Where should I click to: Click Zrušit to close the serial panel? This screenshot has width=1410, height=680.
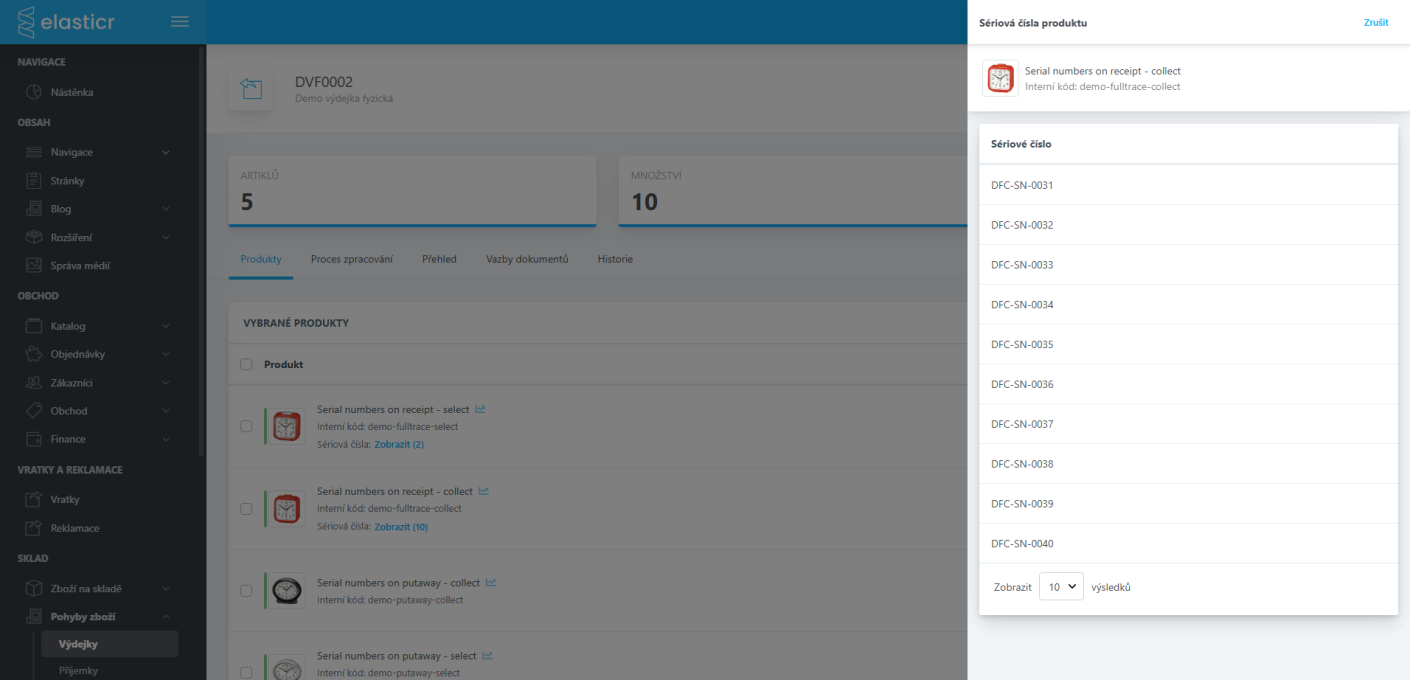coord(1375,22)
